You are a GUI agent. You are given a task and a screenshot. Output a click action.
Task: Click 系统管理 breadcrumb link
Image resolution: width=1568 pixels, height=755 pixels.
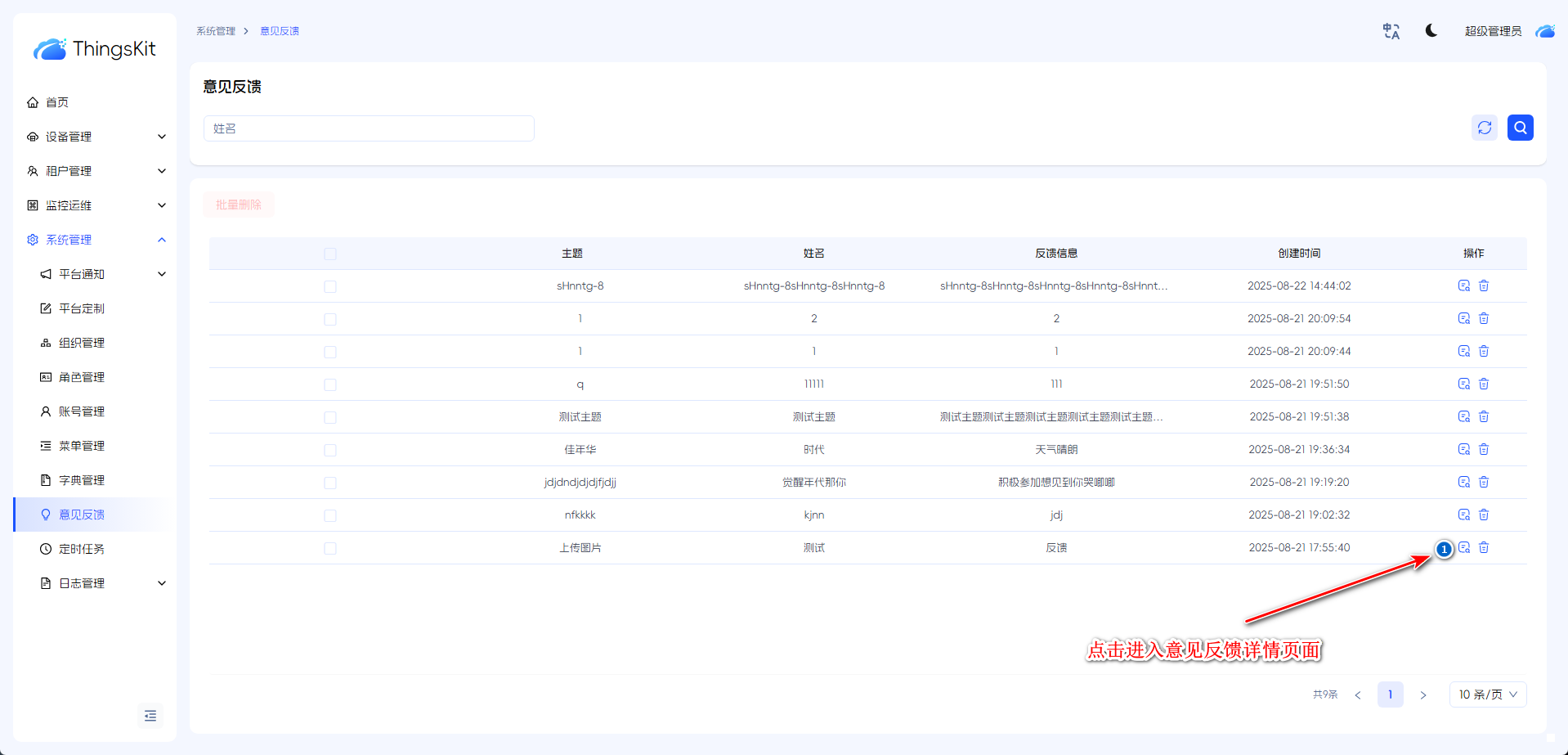coord(216,31)
